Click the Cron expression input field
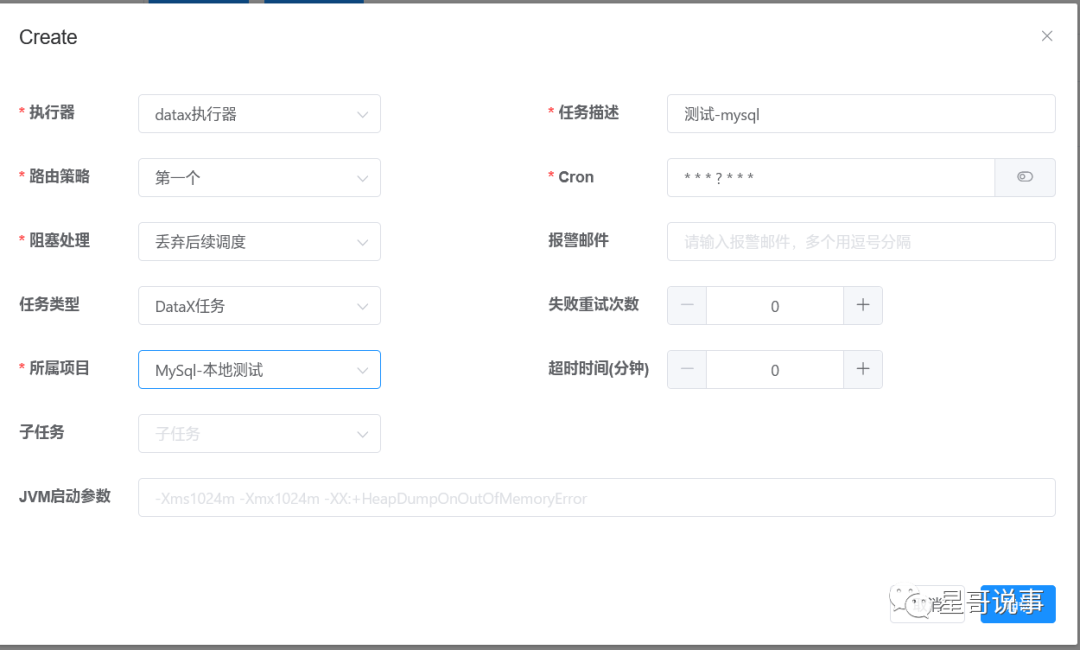The image size is (1080, 650). (830, 178)
